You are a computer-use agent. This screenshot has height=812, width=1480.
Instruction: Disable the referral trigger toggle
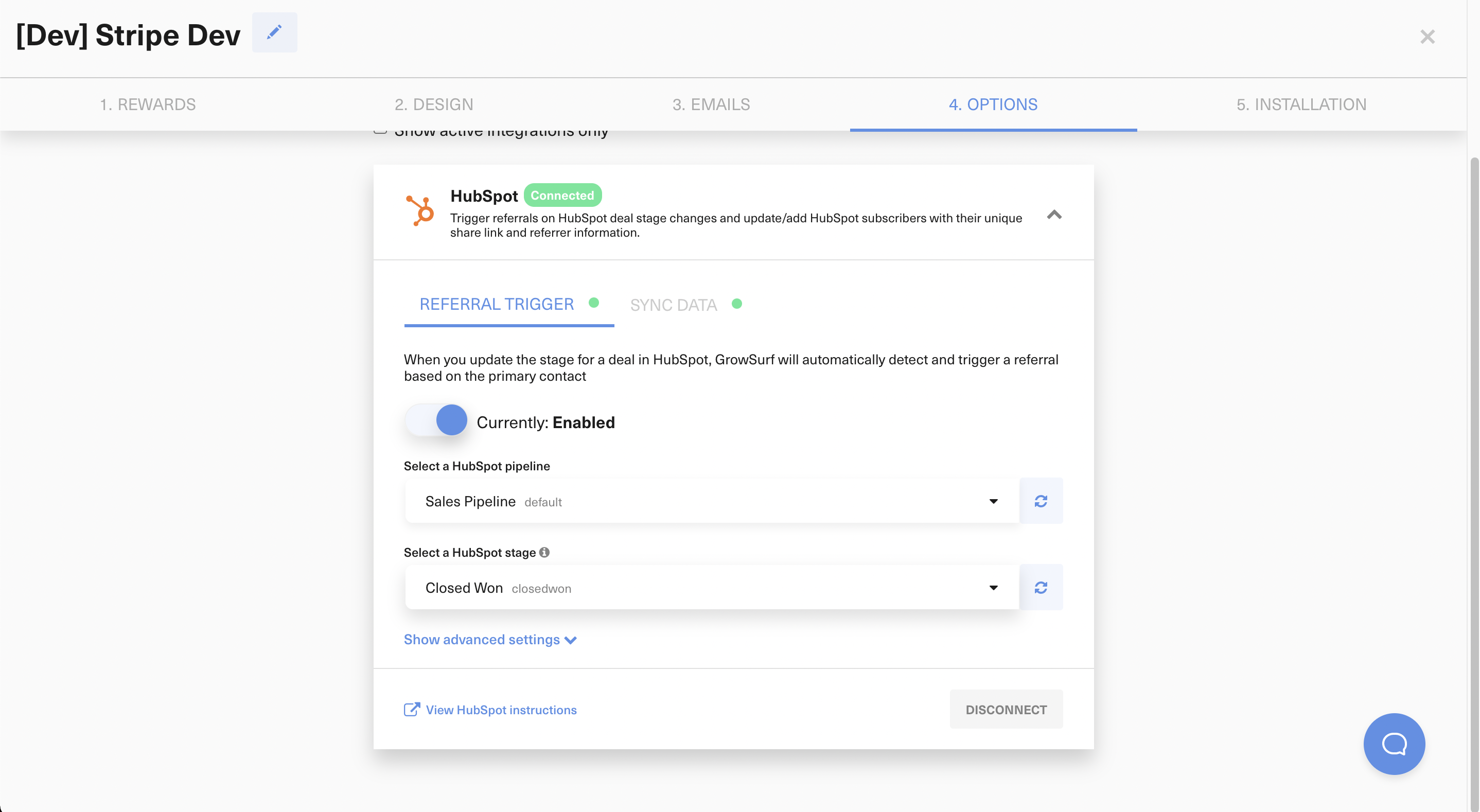click(x=437, y=420)
